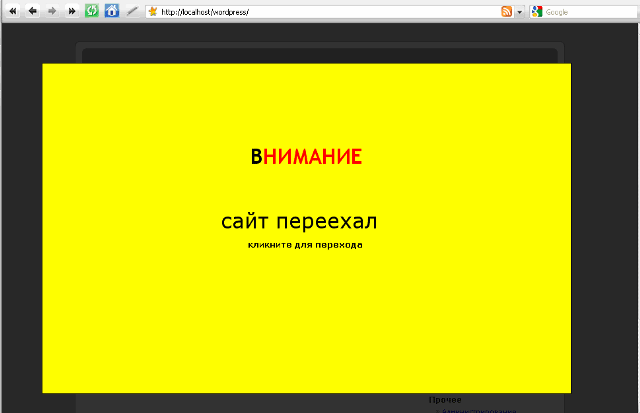Open the Home page via blue house icon
Screen dimensions: 640x413
(112, 11)
